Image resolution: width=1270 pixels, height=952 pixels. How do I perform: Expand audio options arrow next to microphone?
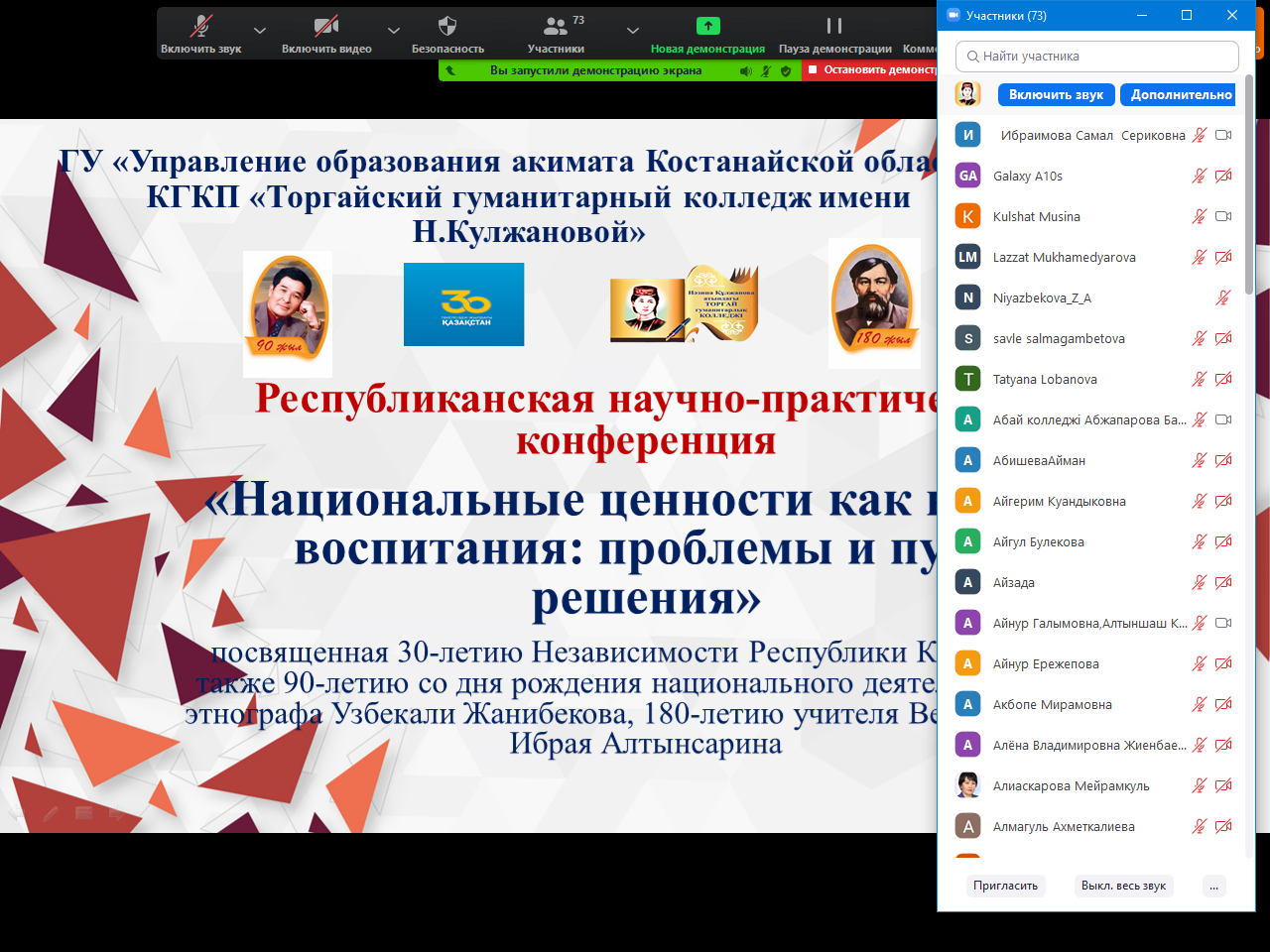pos(260,30)
